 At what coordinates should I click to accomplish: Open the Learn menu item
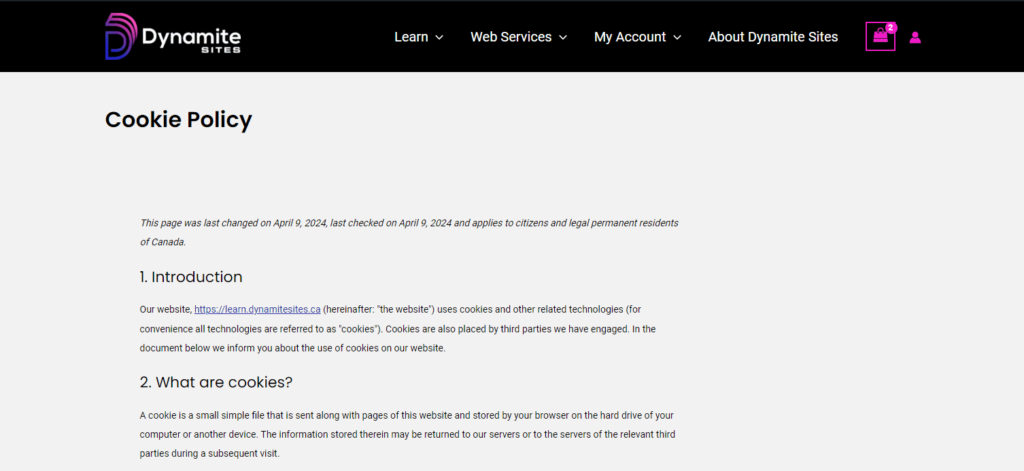pyautogui.click(x=411, y=37)
